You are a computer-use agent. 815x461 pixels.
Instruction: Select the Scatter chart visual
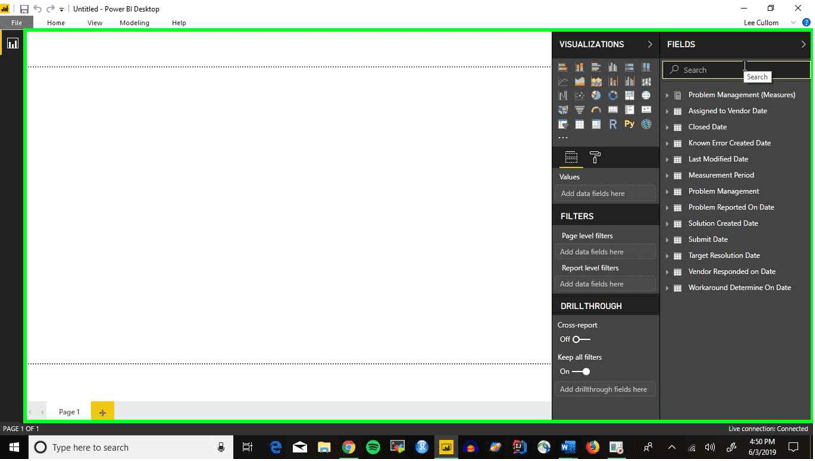580,96
